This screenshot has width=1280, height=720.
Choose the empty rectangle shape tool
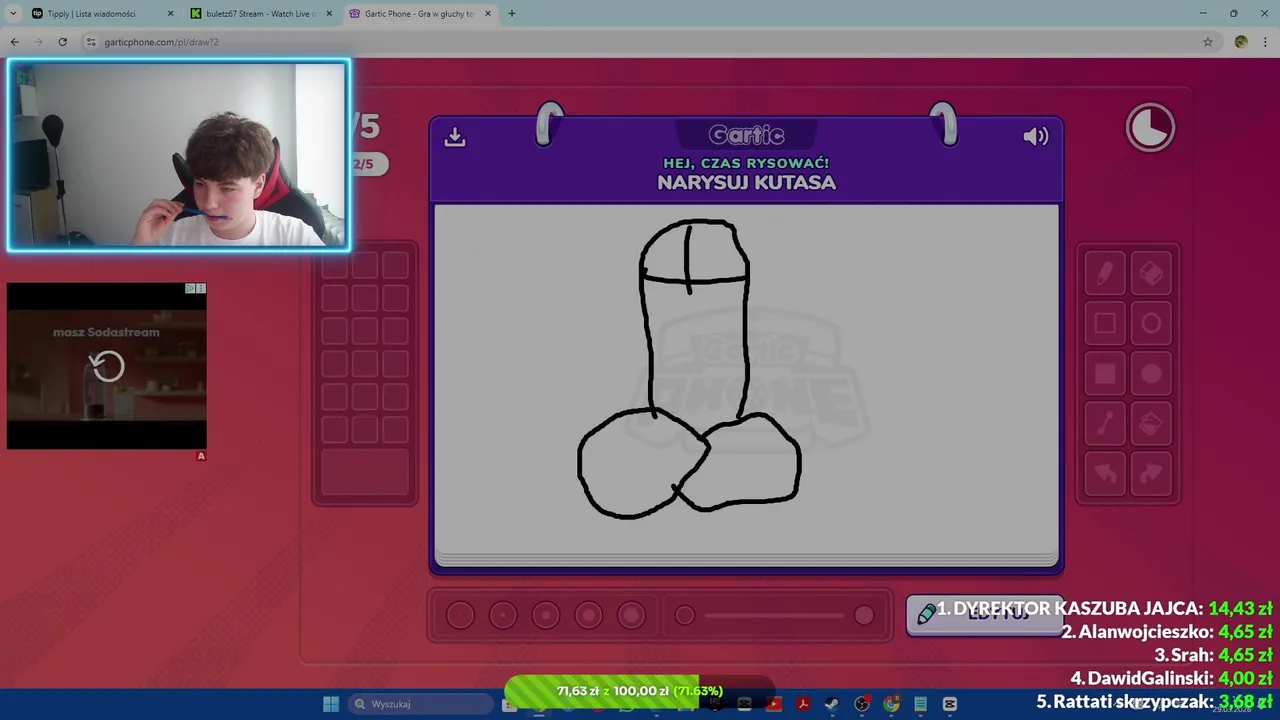coord(1105,323)
